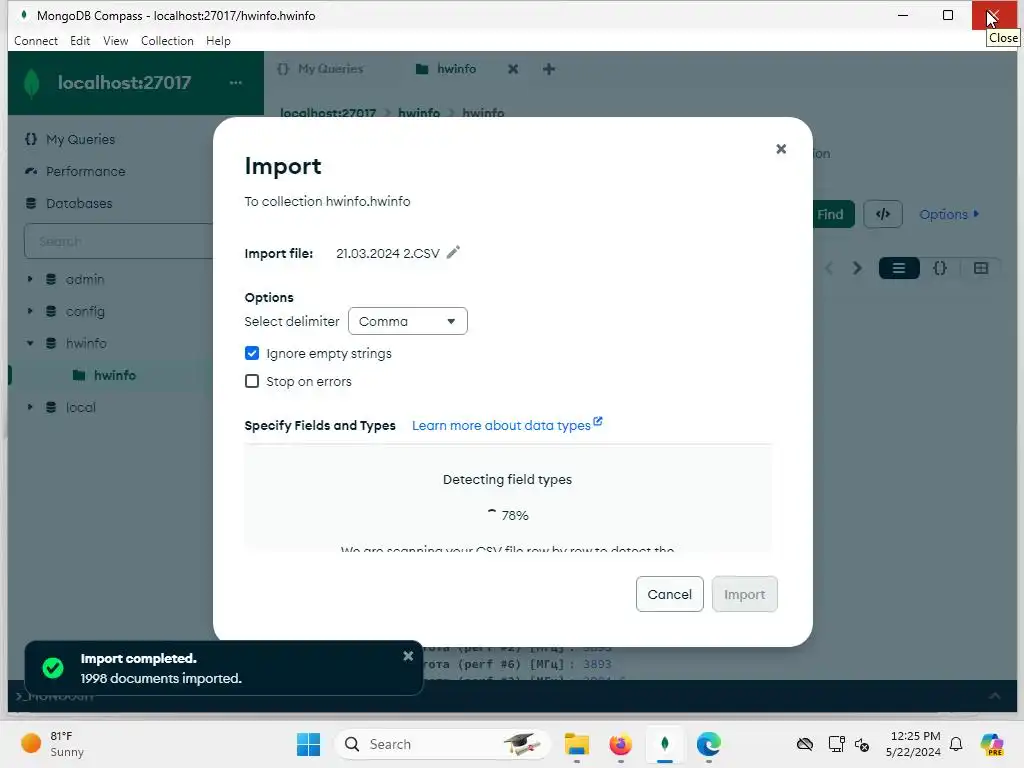Select the admin database entry
This screenshot has height=768, width=1024.
click(x=84, y=279)
